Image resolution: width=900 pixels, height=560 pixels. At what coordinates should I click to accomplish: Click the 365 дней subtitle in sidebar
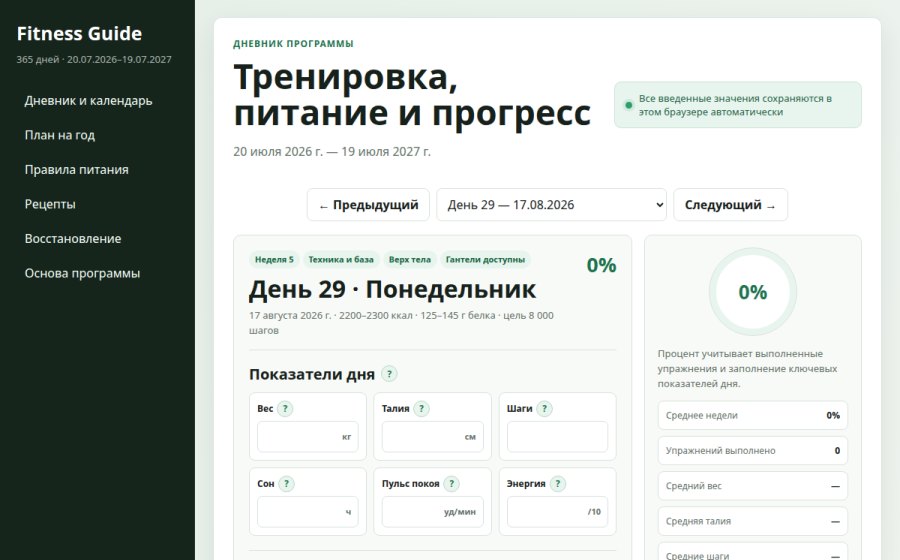tap(94, 60)
